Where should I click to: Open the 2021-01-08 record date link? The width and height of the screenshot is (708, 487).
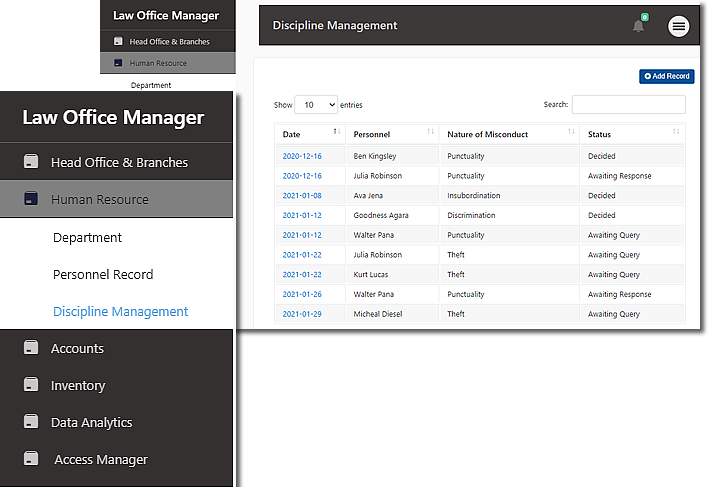pyautogui.click(x=301, y=195)
